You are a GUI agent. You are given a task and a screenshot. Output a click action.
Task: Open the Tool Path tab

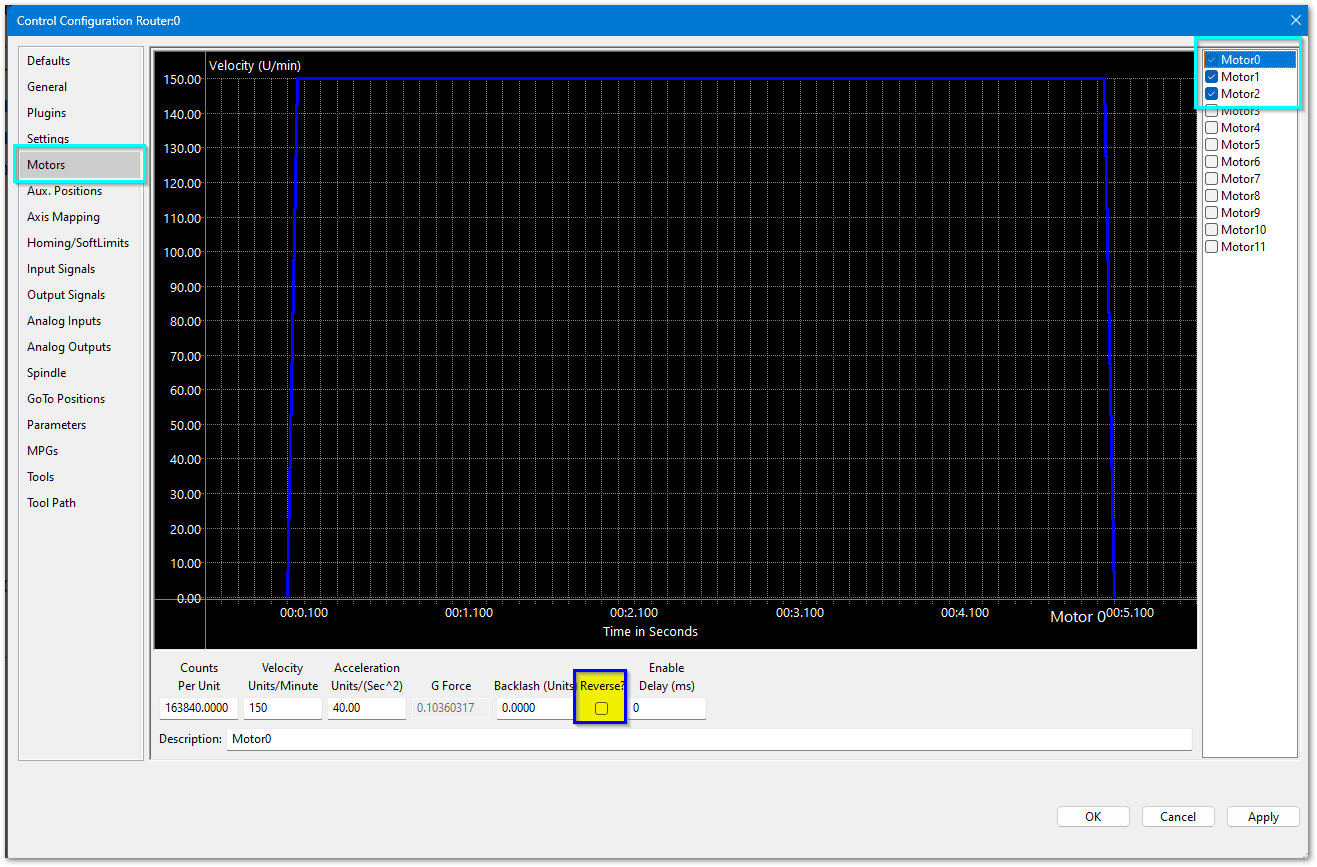(x=51, y=503)
